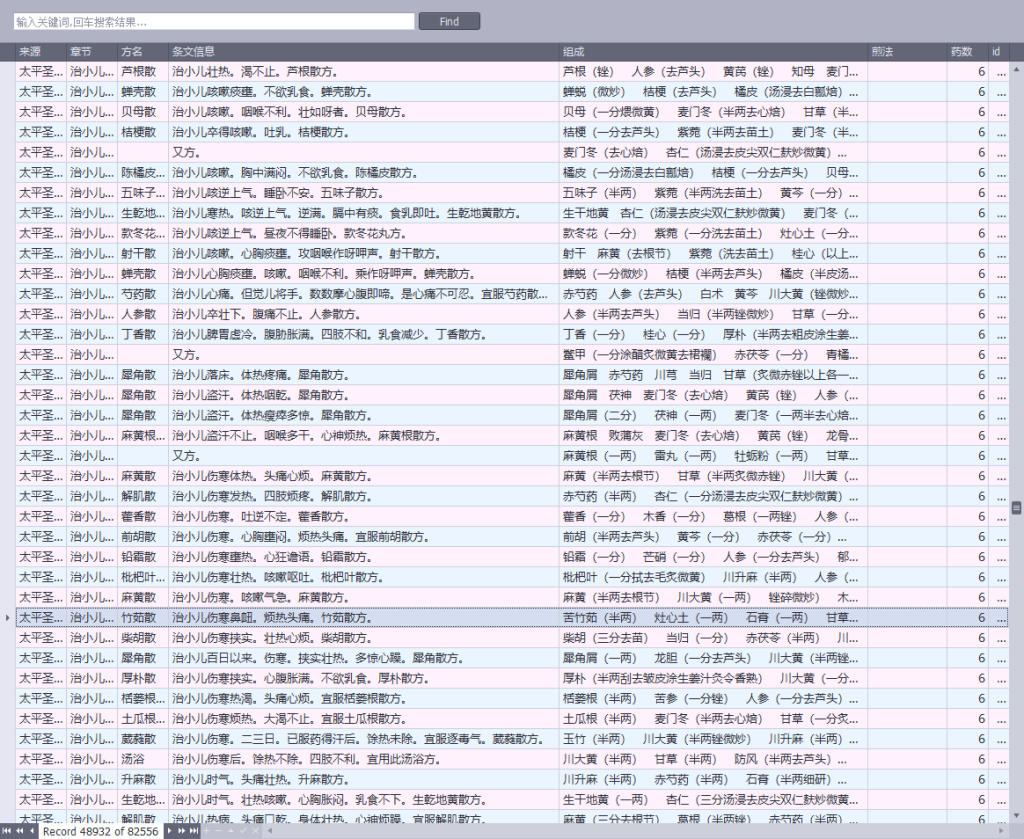Go to first record in navigator
Viewport: 1024px width, 839px height.
[x=8, y=831]
